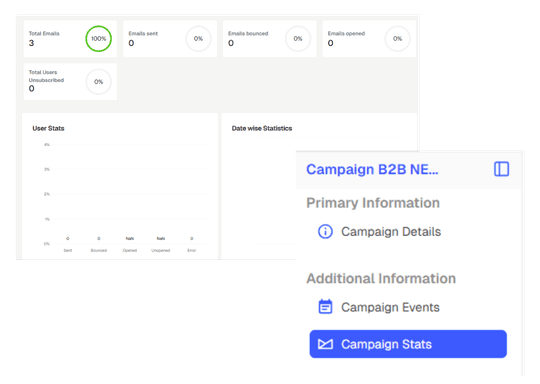Click the Emails sent label
The height and width of the screenshot is (384, 540).
(x=143, y=33)
